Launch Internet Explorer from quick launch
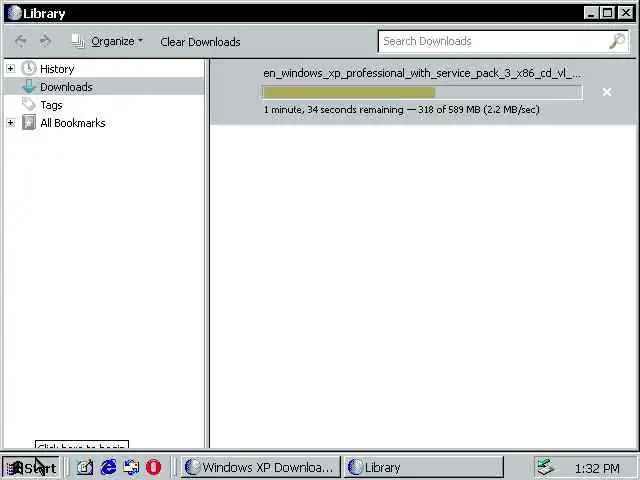Screen dimensions: 640x480 point(108,467)
